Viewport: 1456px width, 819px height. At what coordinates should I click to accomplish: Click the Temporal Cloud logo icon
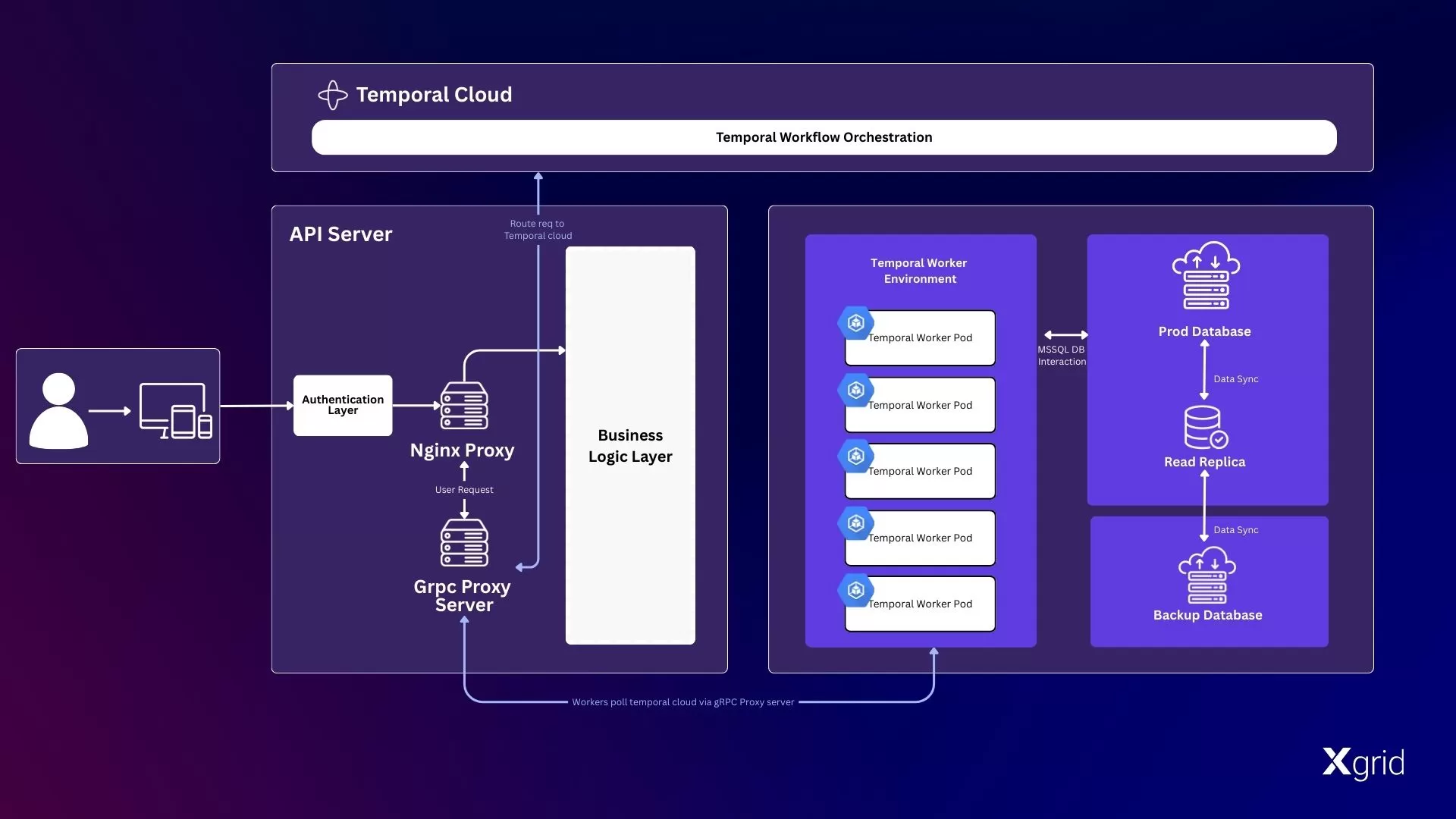tap(332, 95)
